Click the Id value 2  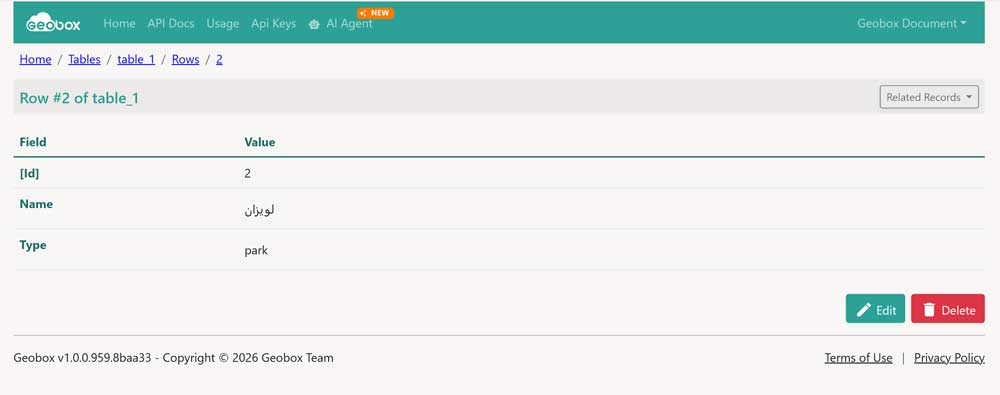(247, 173)
